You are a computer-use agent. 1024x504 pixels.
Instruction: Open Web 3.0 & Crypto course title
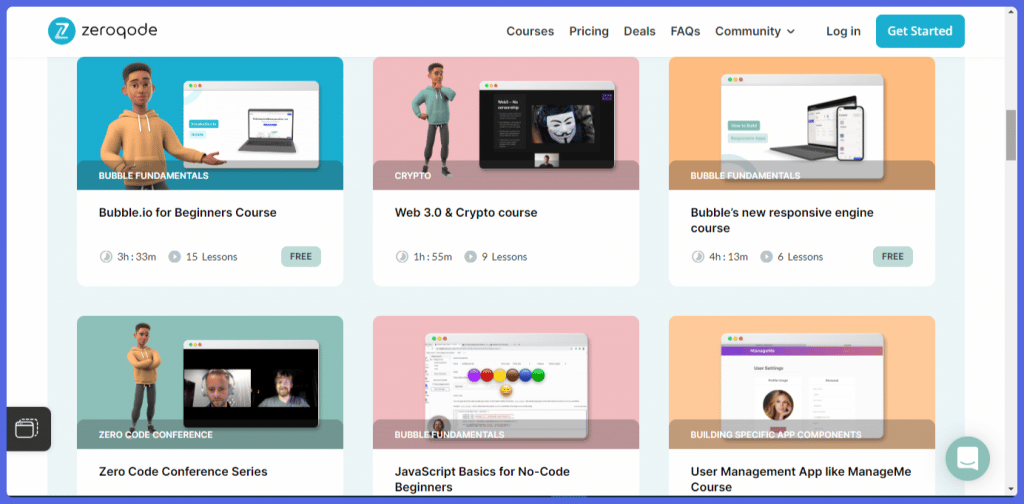point(466,212)
